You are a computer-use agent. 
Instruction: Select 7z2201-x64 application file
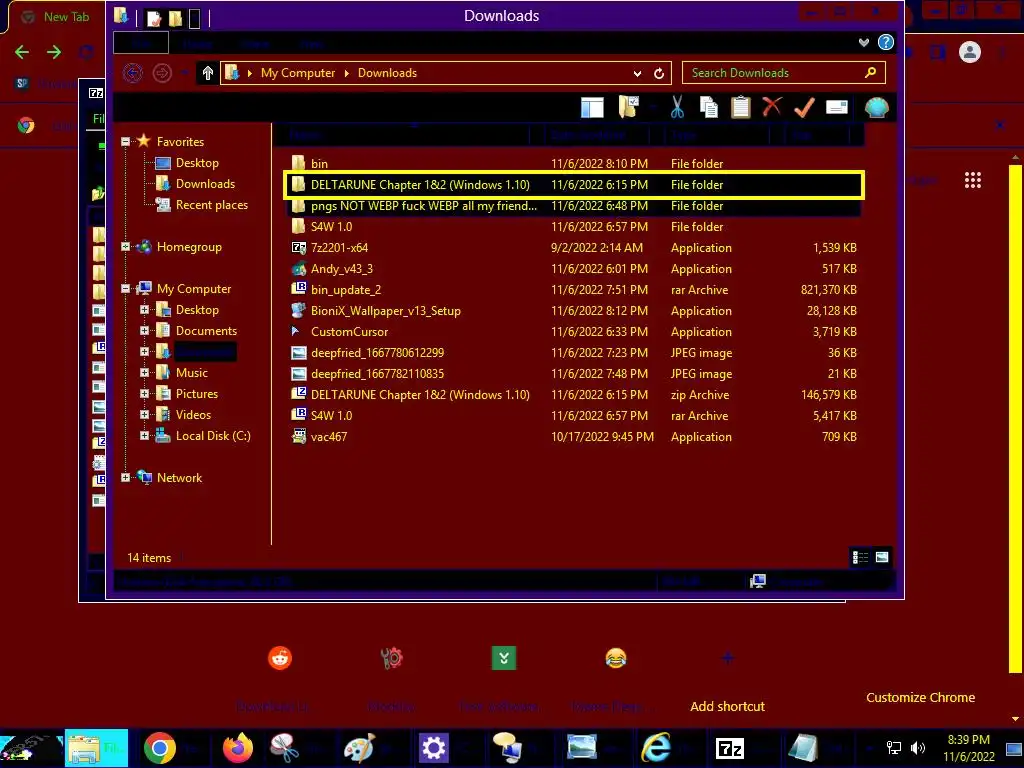coord(573,248)
